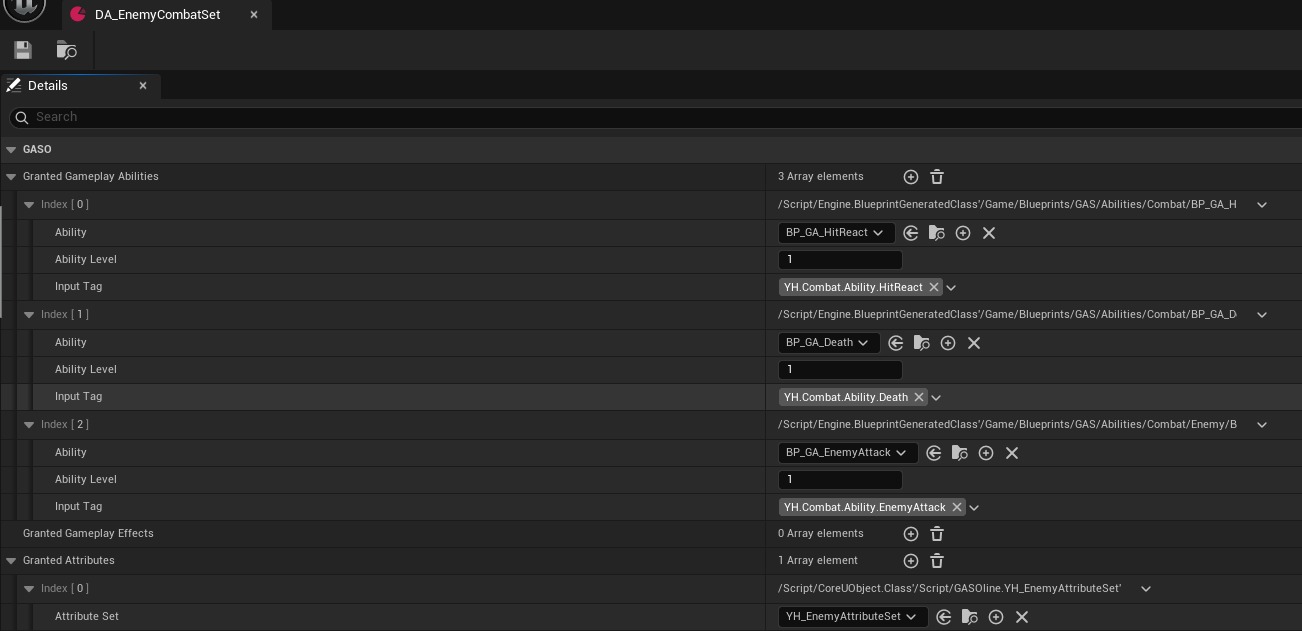Create new class for Attribute Set slot
Image resolution: width=1302 pixels, height=631 pixels.
(996, 617)
